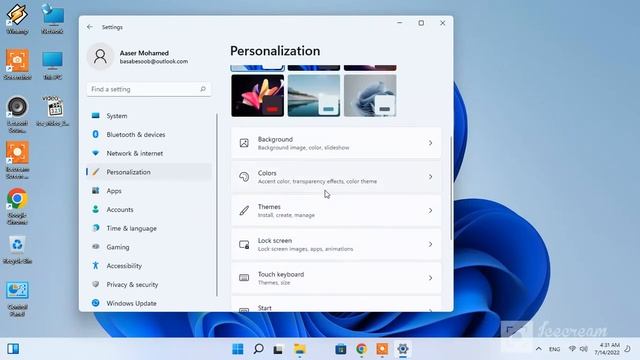Viewport: 640px width, 360px height.
Task: Select the Apps sidebar icon
Action: point(96,191)
